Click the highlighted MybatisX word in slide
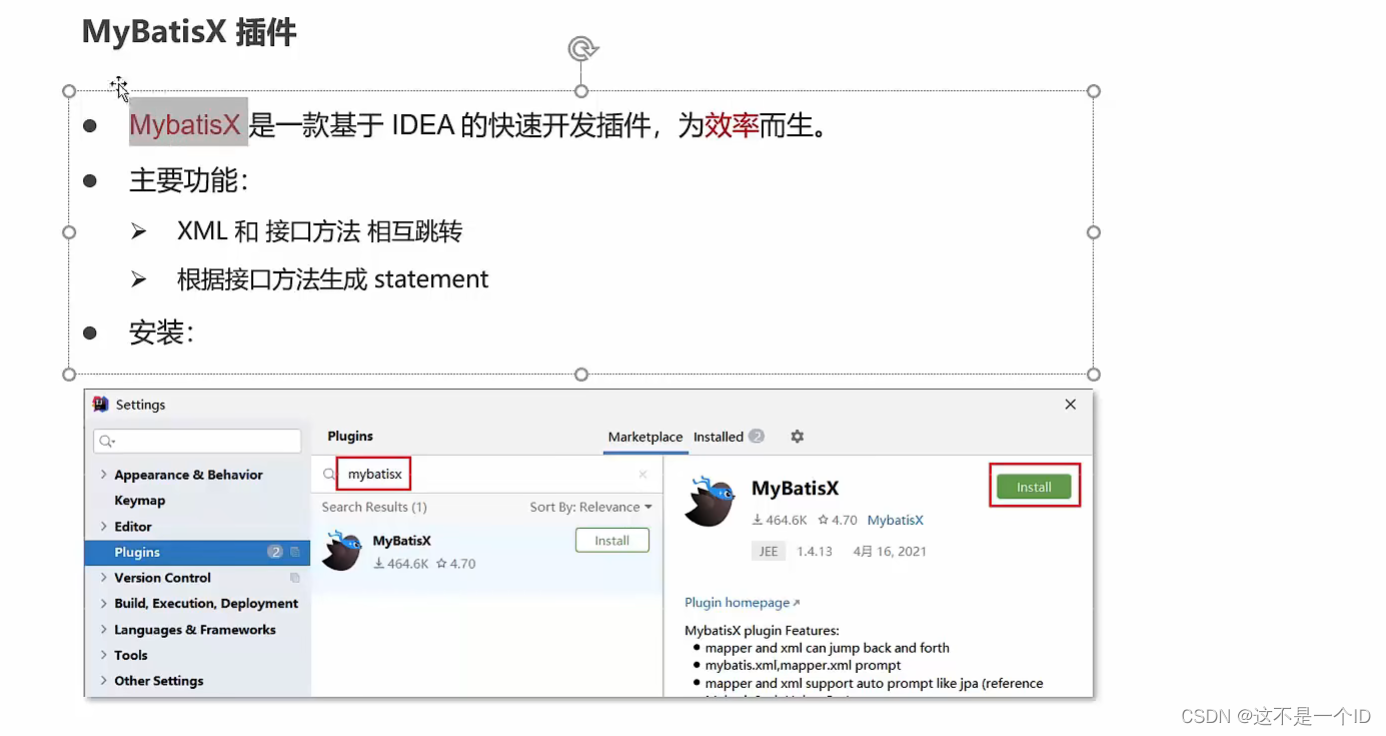The height and width of the screenshot is (736, 1386). coord(186,125)
